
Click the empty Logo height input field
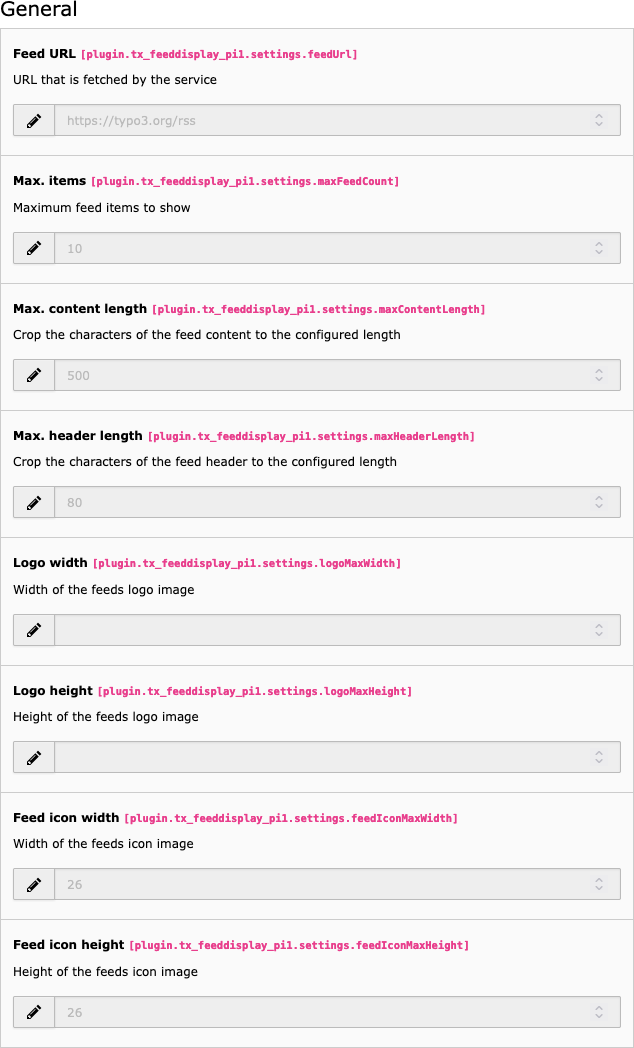(320, 757)
